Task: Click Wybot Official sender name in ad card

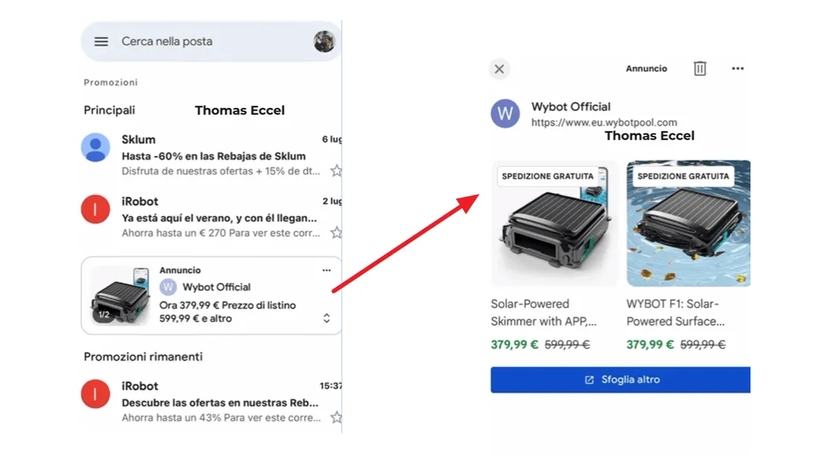Action: tap(216, 287)
